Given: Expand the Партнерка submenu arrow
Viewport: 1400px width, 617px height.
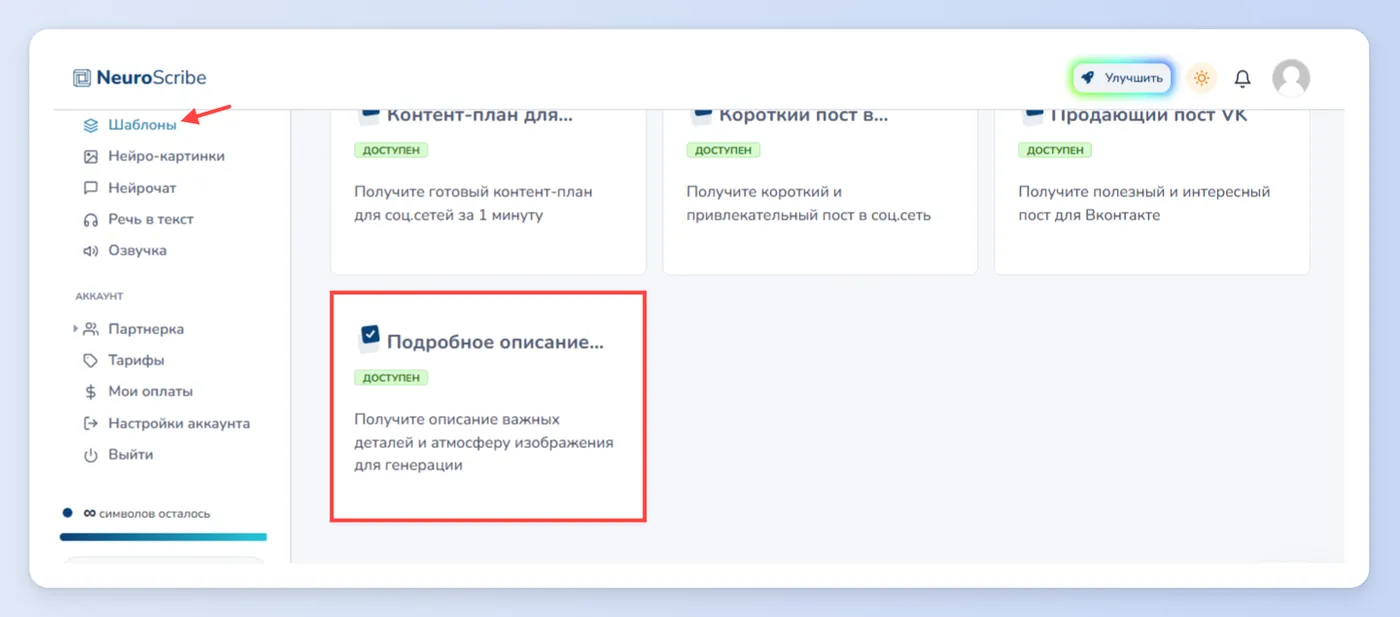Looking at the screenshot, I should [75, 328].
